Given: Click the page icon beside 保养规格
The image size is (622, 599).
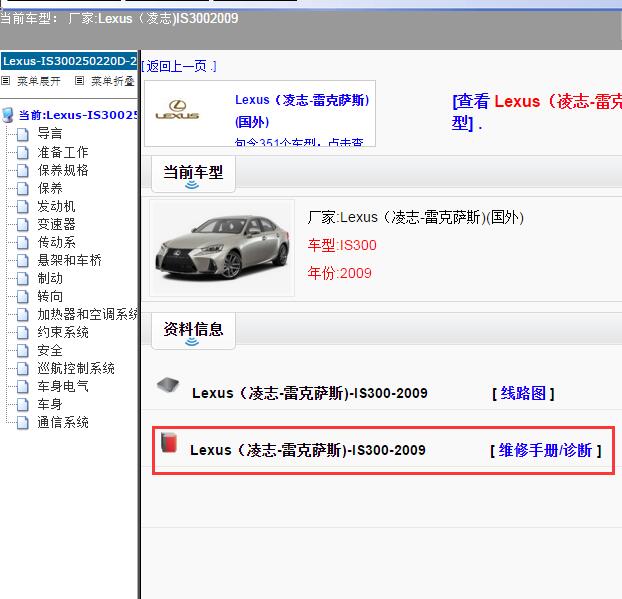Looking at the screenshot, I should [23, 171].
